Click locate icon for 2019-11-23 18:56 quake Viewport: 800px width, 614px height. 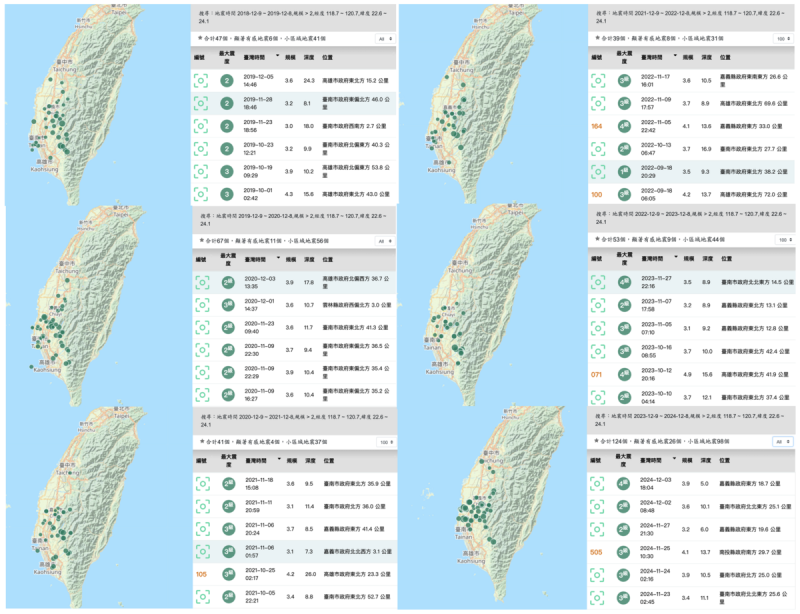[x=201, y=126]
